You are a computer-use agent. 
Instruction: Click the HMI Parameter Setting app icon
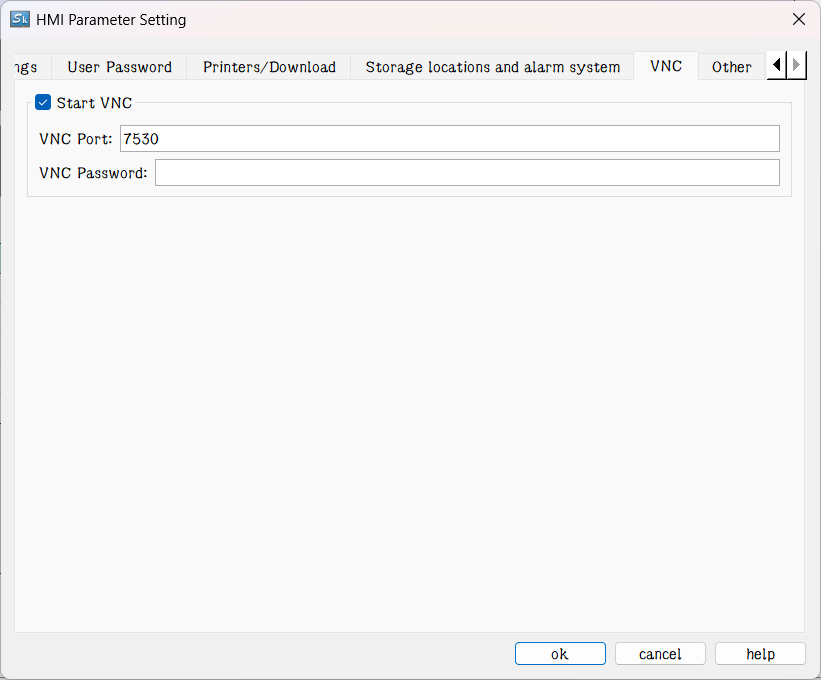(x=20, y=19)
